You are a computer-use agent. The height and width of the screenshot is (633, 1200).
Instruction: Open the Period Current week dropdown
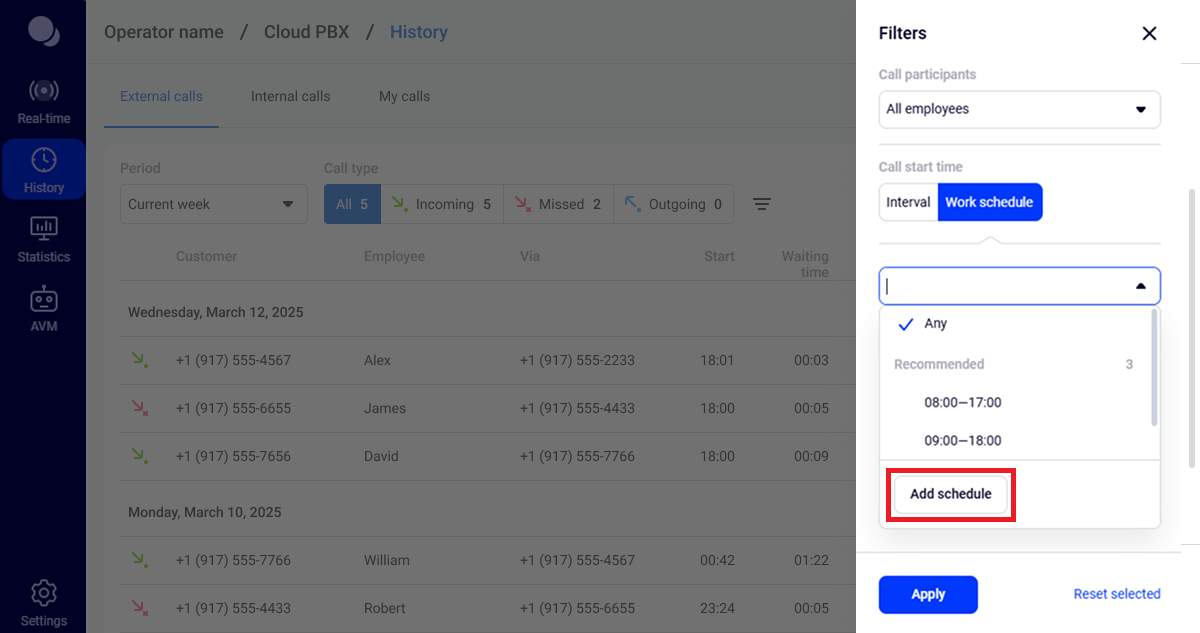click(x=214, y=204)
